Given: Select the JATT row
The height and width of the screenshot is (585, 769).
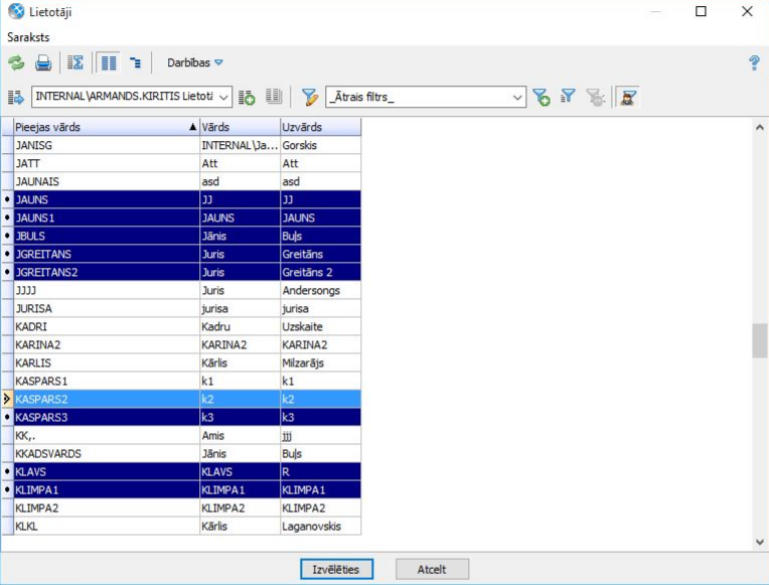Looking at the screenshot, I should (x=187, y=163).
